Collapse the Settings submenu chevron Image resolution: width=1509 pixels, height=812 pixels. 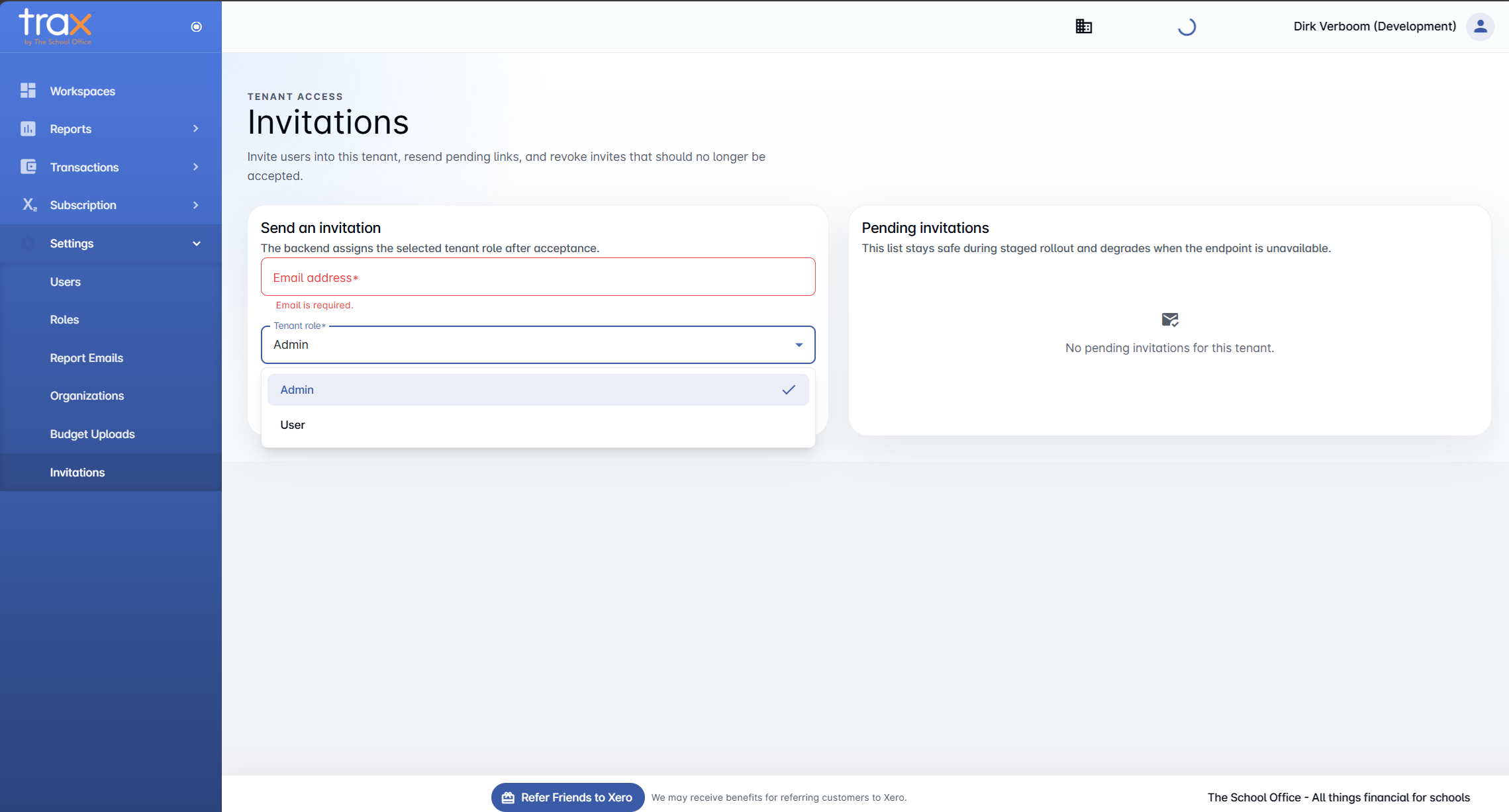tap(196, 243)
